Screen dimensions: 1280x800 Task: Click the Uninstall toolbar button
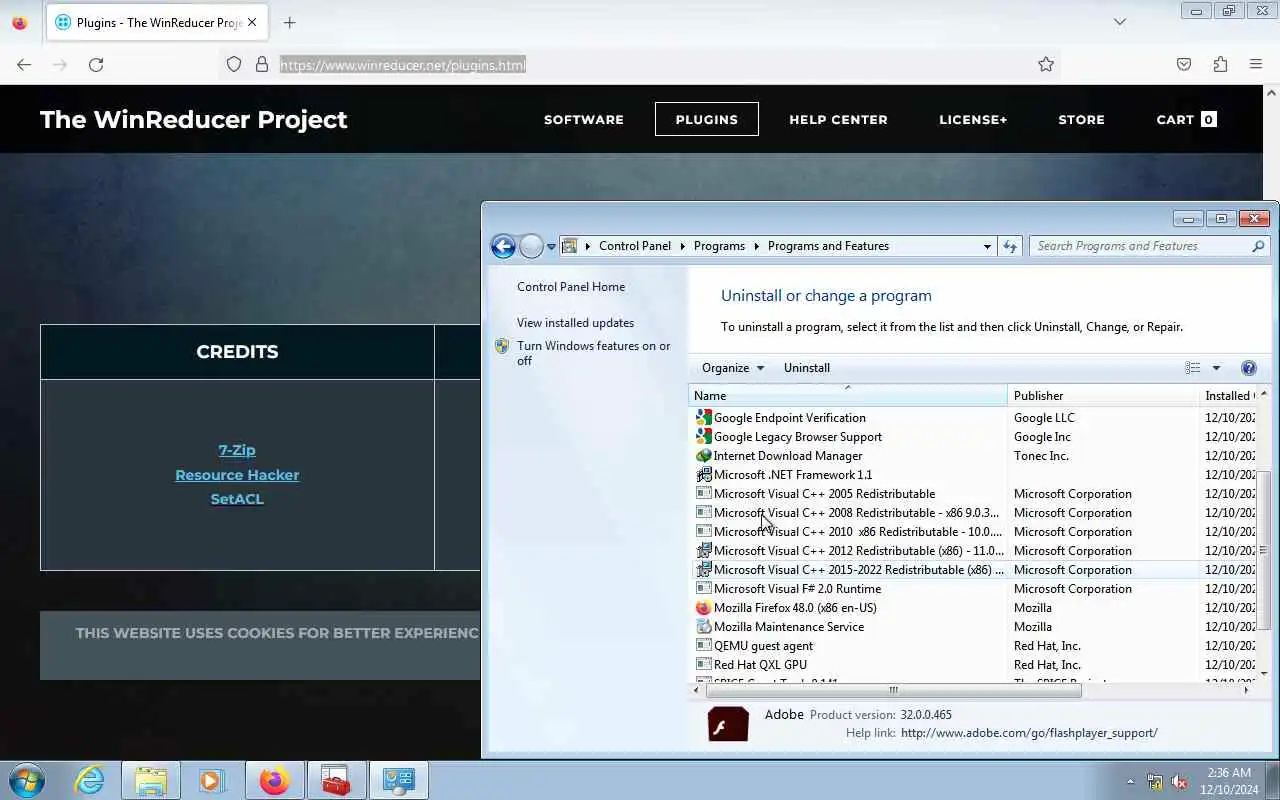click(x=807, y=368)
